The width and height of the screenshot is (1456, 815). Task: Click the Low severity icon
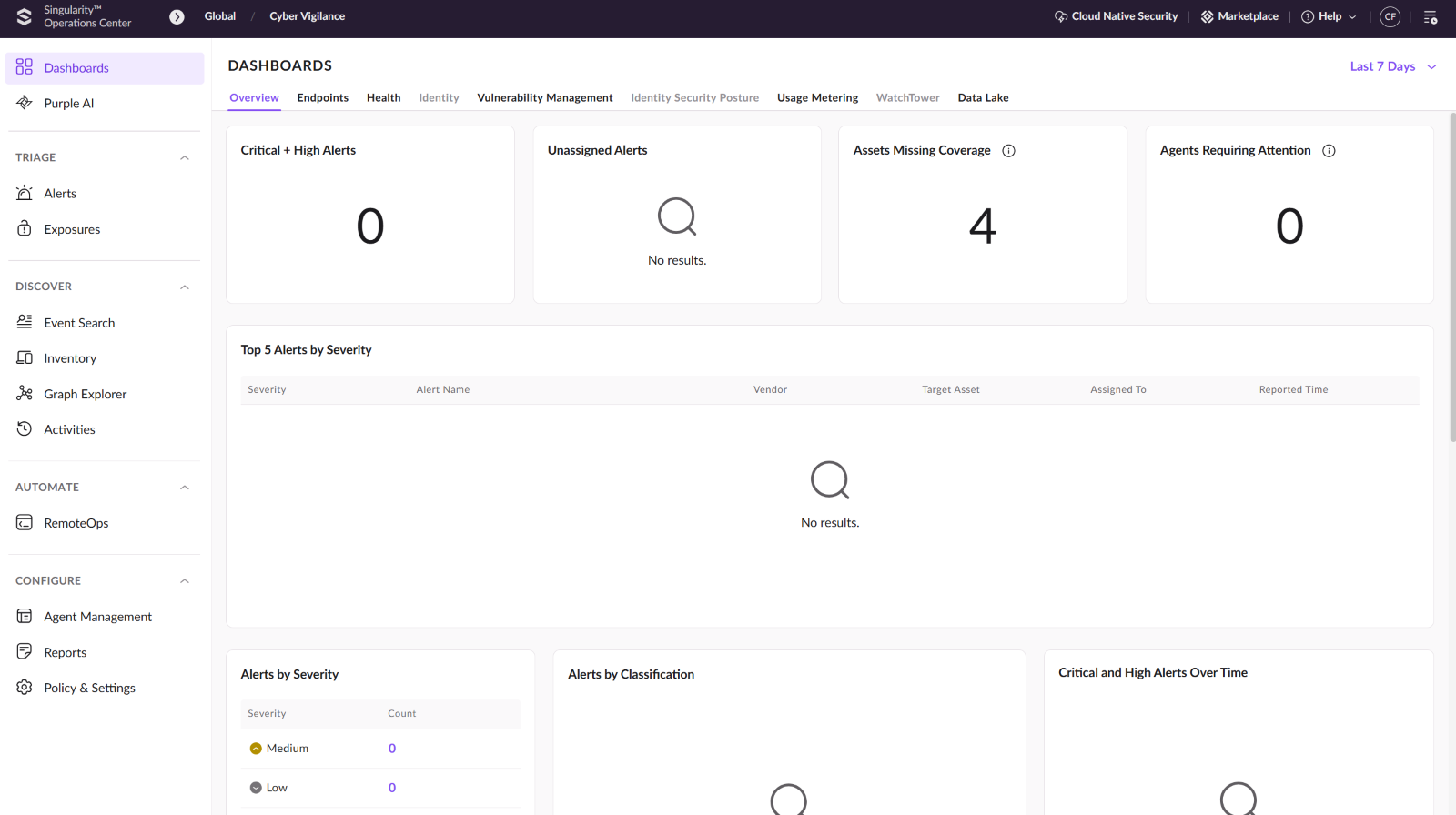click(x=256, y=788)
